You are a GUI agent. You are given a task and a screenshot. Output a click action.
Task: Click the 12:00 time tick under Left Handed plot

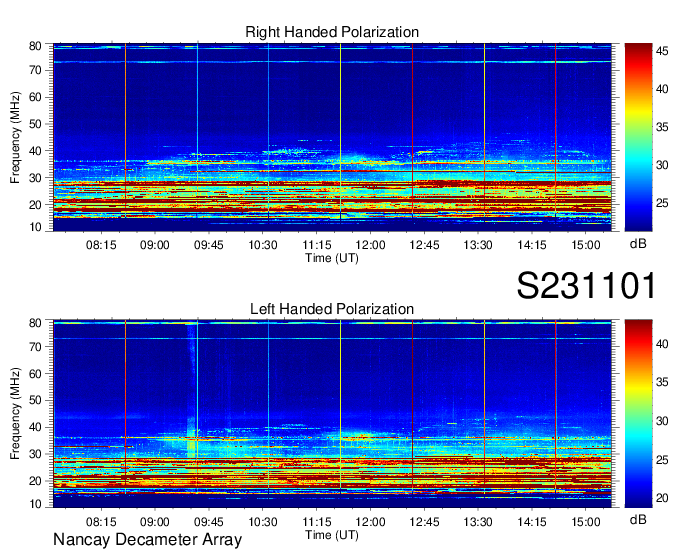tap(370, 522)
